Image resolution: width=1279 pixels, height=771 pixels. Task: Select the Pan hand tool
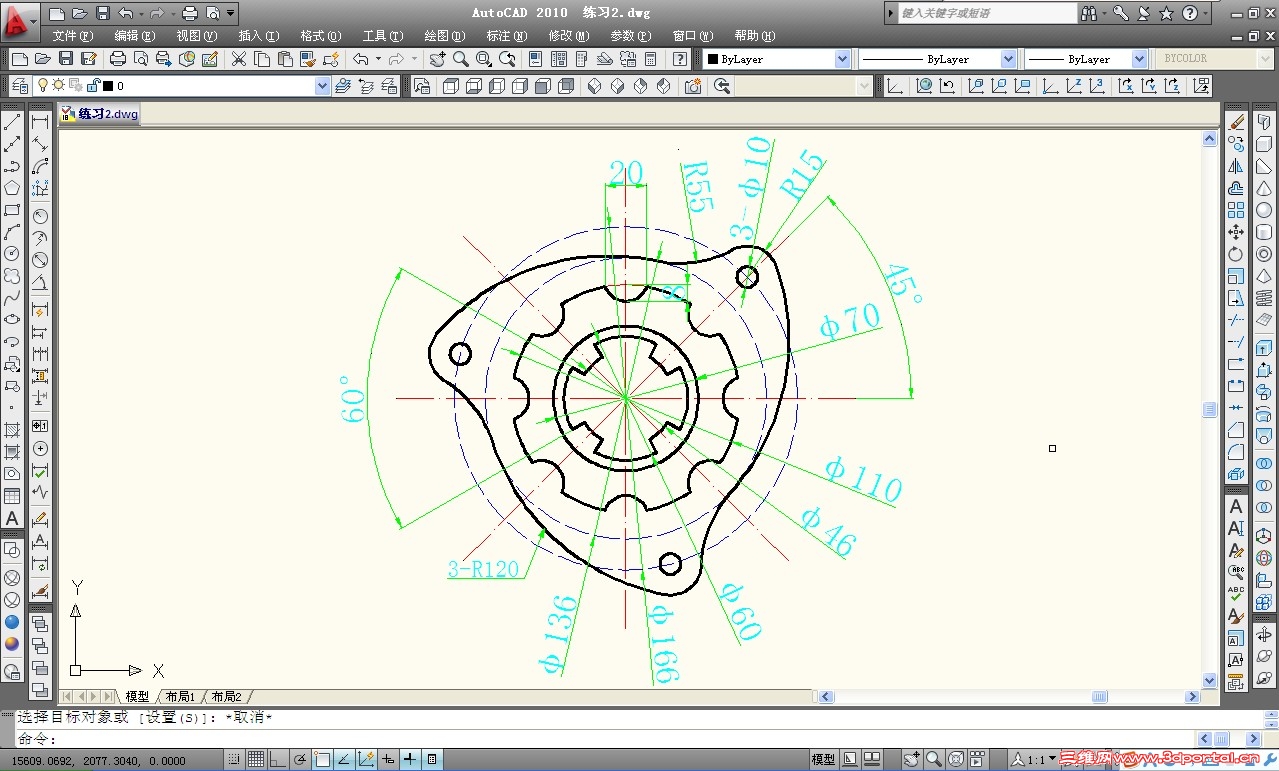(437, 59)
